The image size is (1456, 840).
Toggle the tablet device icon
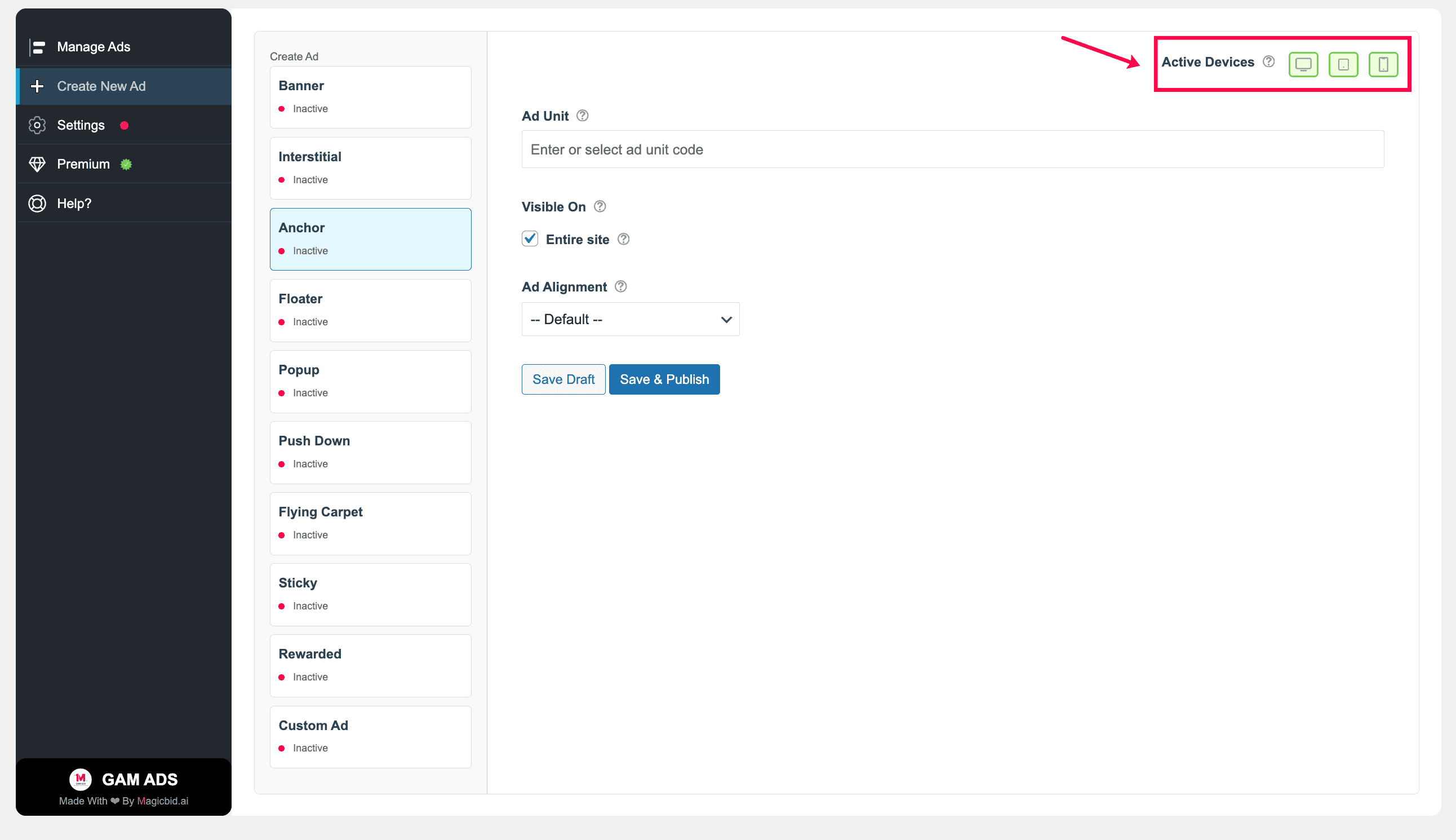click(x=1343, y=64)
